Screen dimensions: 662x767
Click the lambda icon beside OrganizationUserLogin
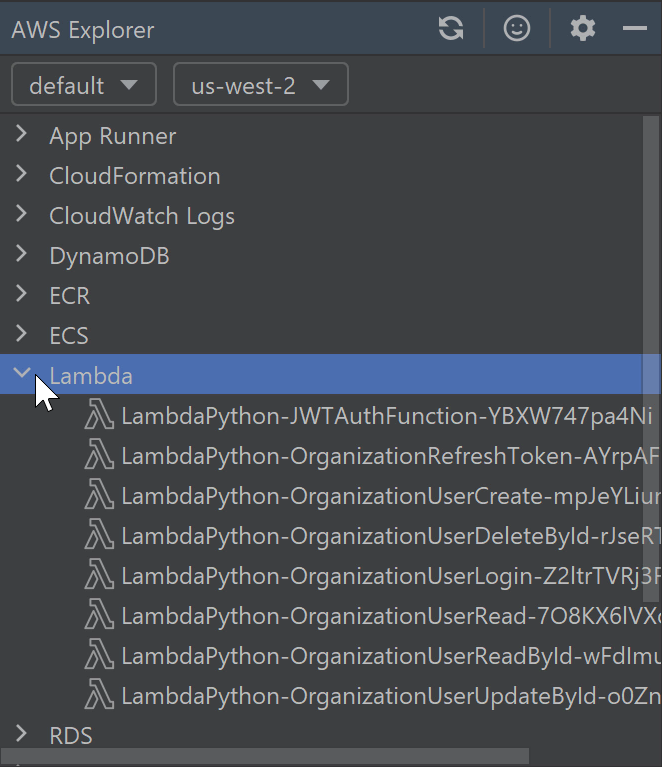click(x=100, y=576)
